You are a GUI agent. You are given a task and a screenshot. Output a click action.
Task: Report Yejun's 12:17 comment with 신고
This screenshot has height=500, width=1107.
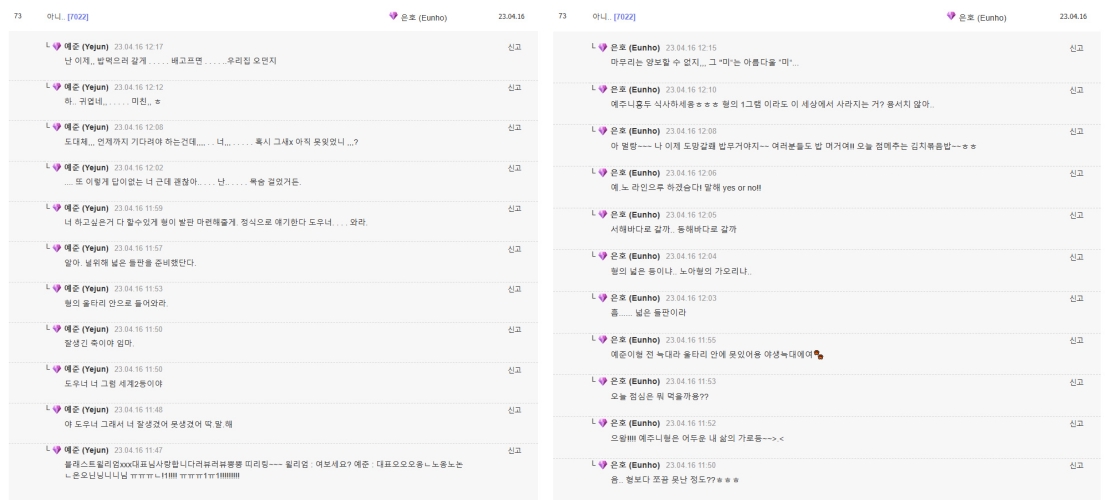click(514, 47)
